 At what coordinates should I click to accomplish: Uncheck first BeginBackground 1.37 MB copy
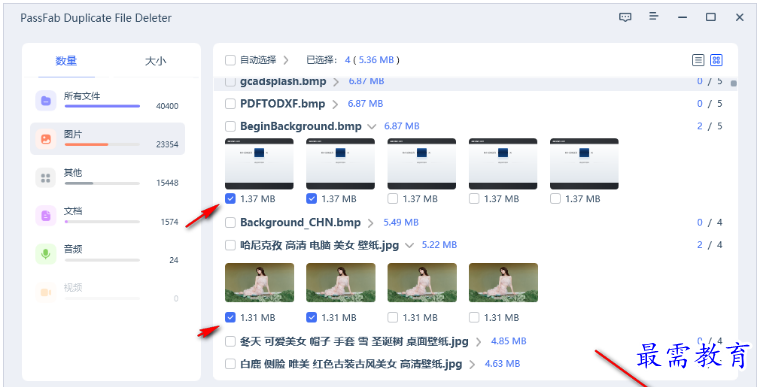(231, 199)
